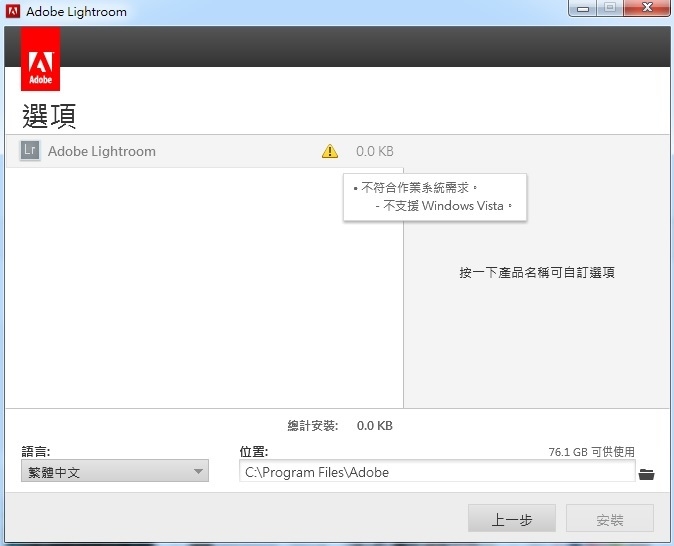Click the Adobe red logo
This screenshot has width=674, height=546.
click(x=40, y=58)
